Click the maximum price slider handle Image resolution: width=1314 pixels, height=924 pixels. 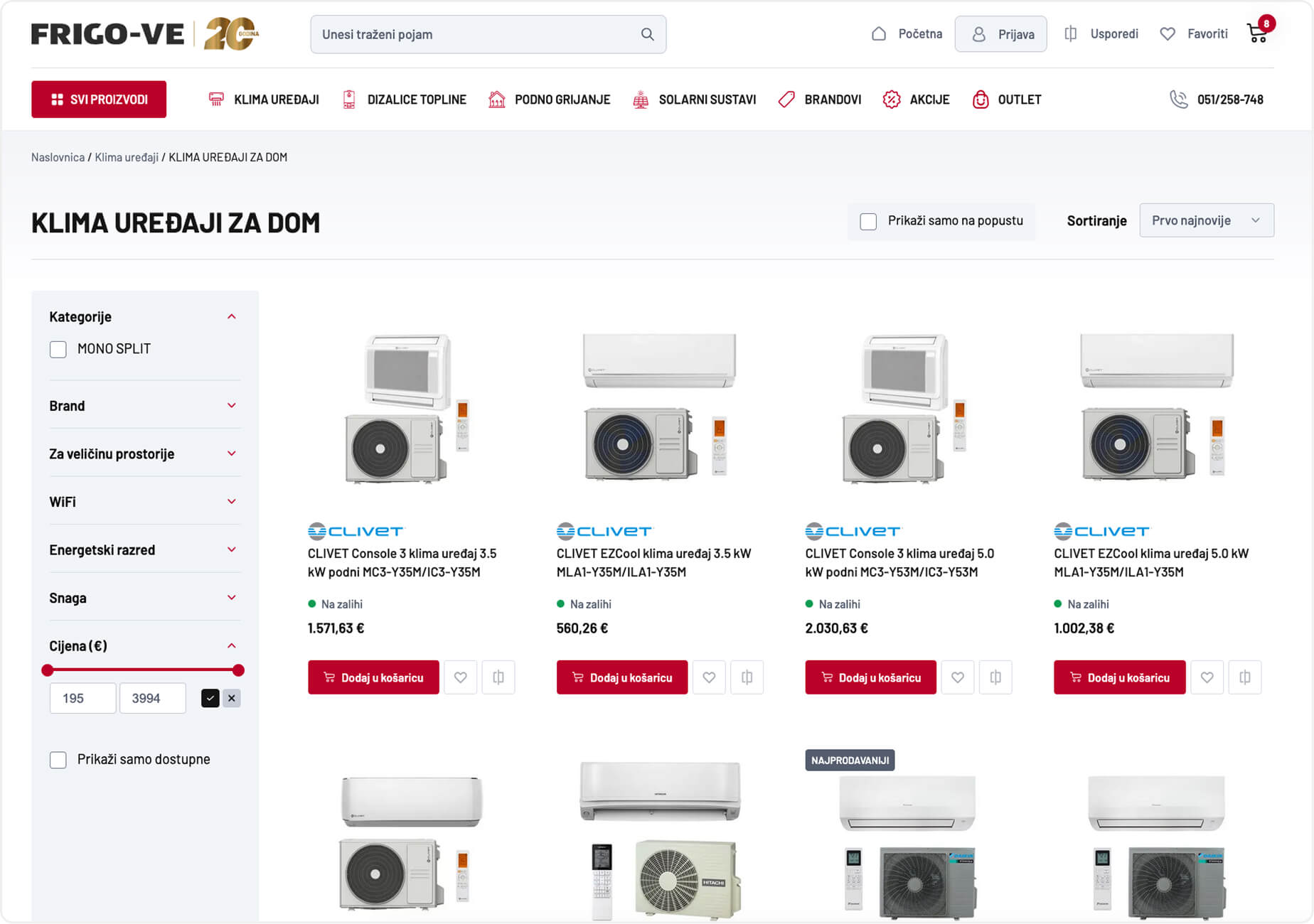[x=238, y=670]
